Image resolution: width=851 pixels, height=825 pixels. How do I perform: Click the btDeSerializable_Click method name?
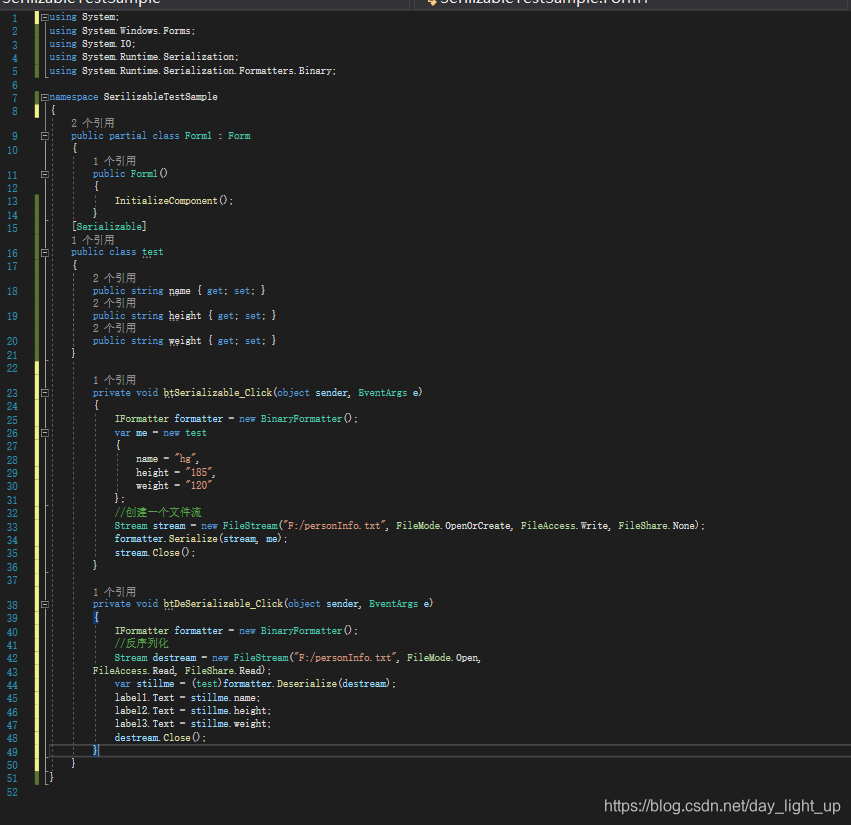pyautogui.click(x=223, y=604)
